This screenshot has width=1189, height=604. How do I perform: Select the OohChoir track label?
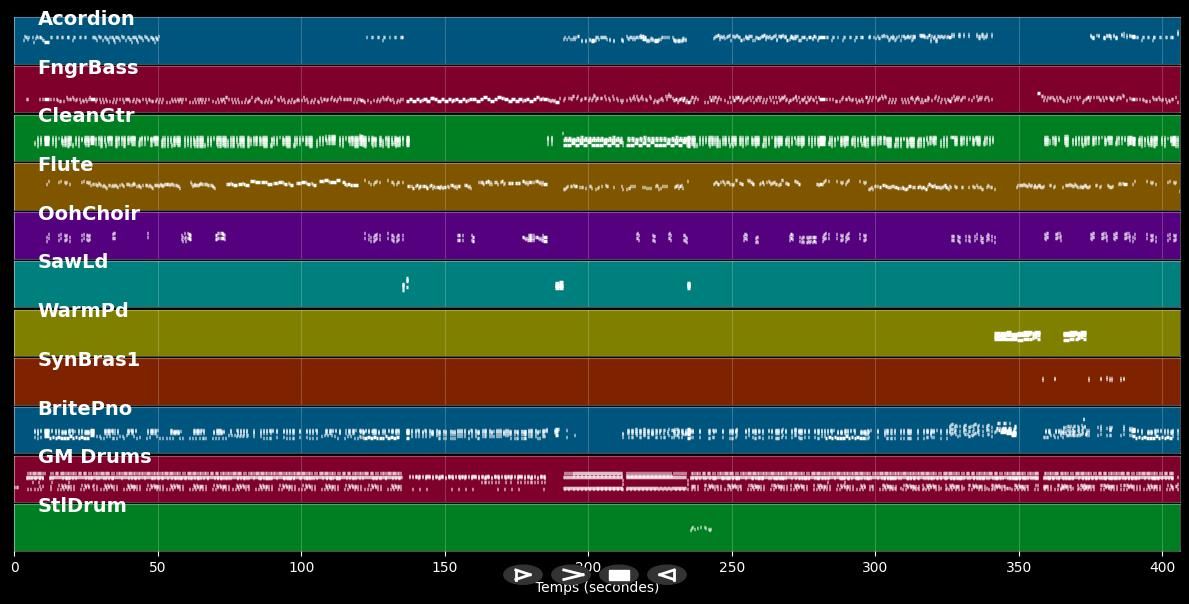pyautogui.click(x=88, y=214)
